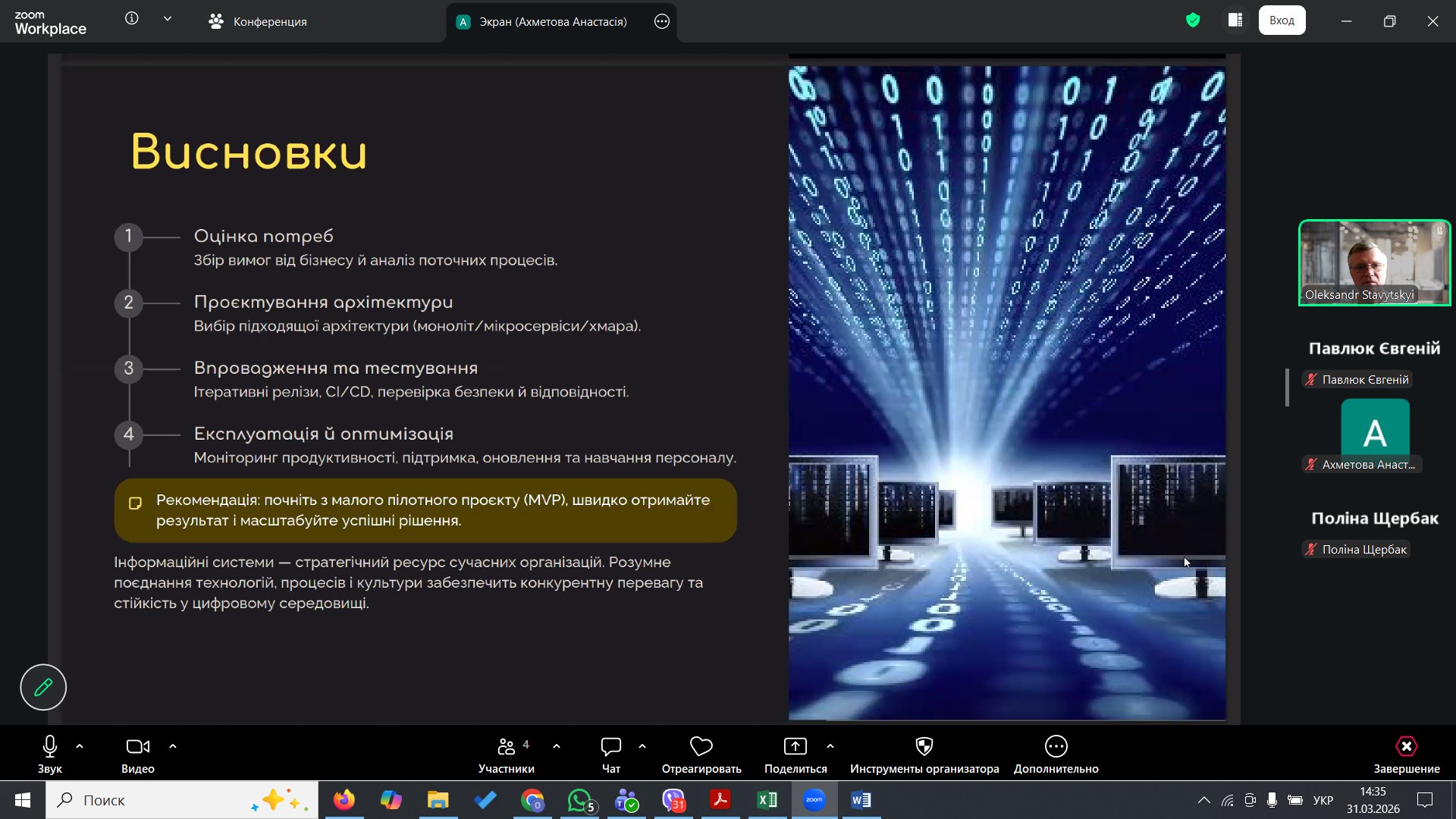Toggle the side panel layout icon
The image size is (1456, 819).
coord(1235,20)
